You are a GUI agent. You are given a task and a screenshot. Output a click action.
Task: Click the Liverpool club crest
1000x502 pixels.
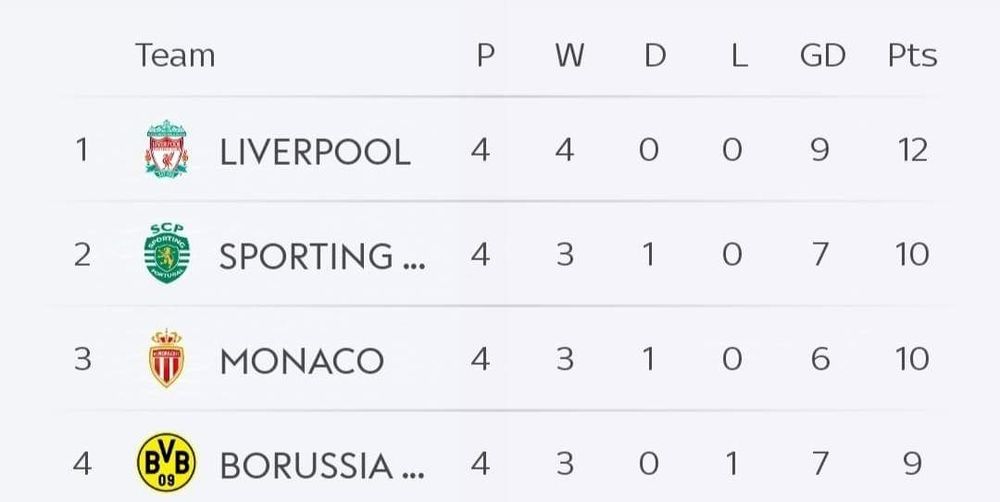tap(166, 150)
